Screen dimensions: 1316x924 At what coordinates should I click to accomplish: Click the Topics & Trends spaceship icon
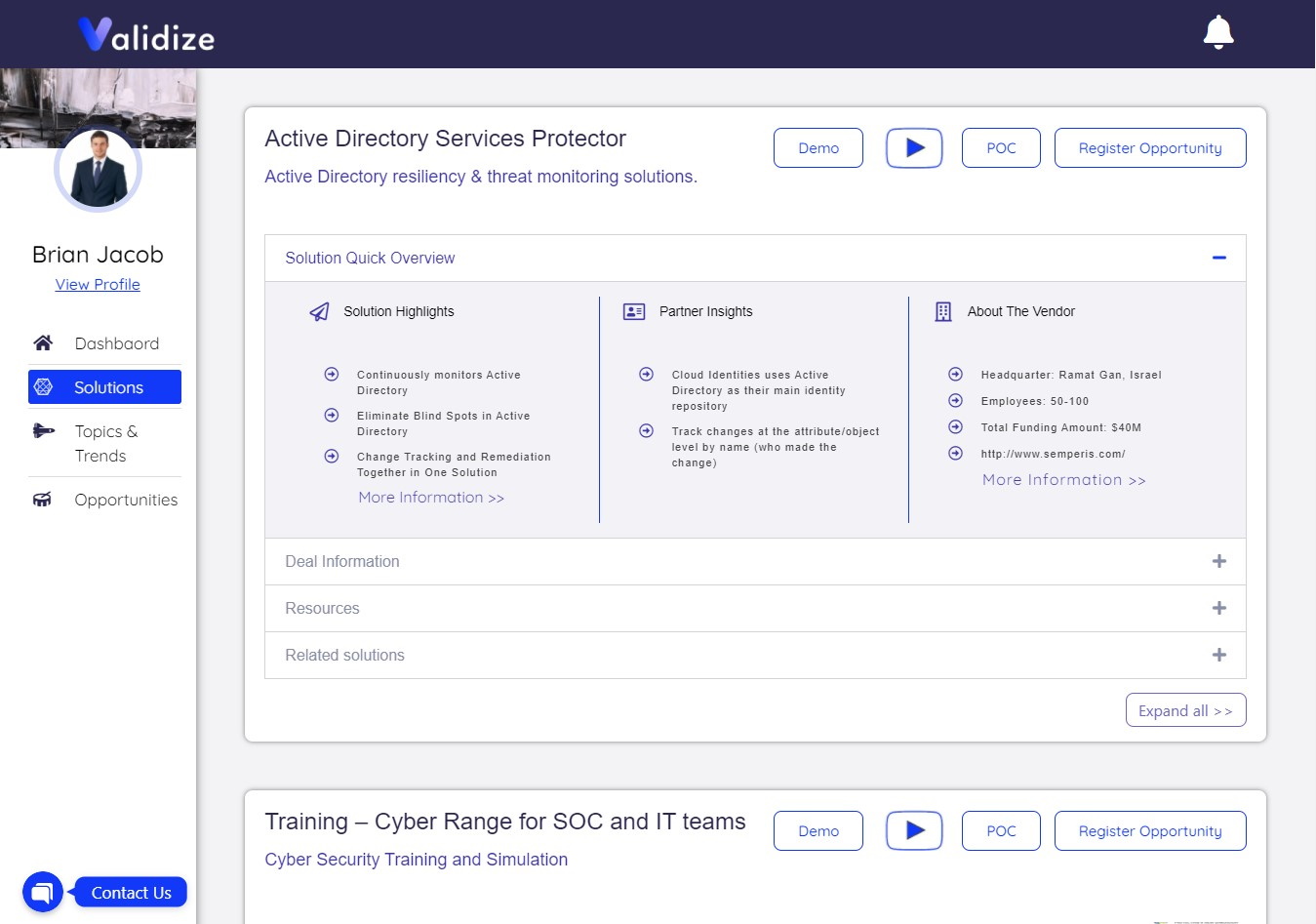(x=43, y=430)
